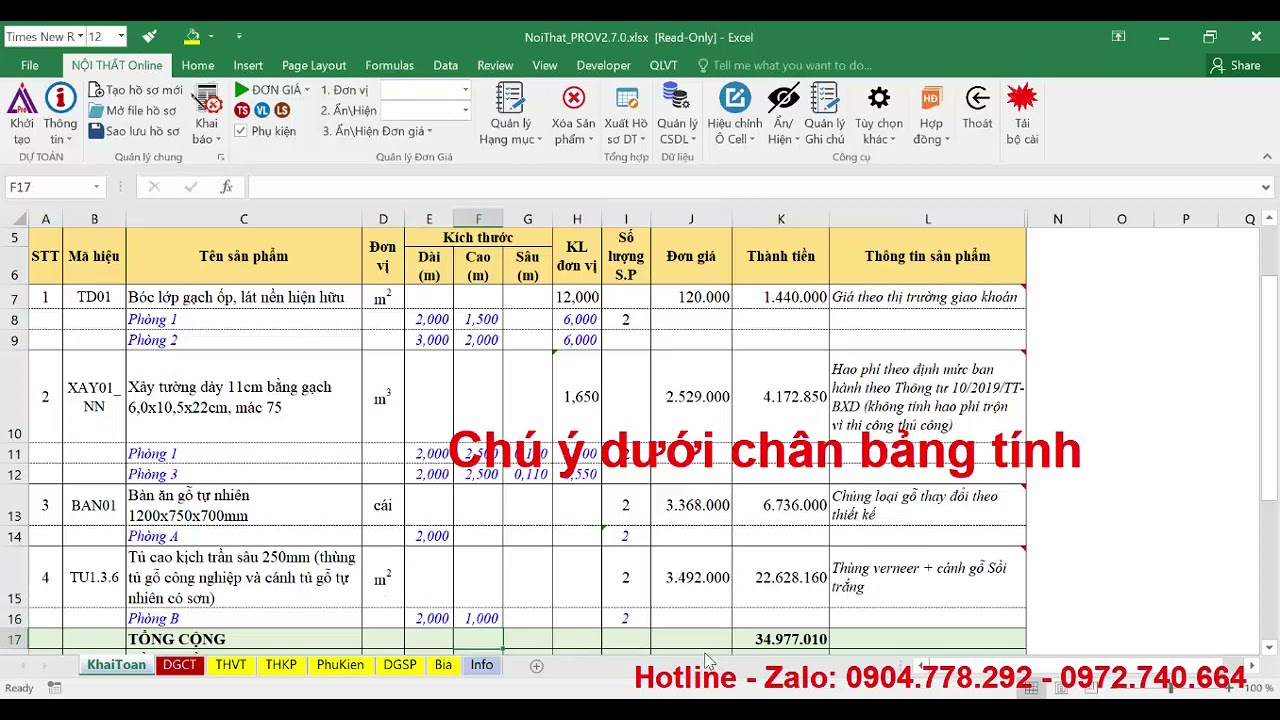Click in the formula bar input
Image resolution: width=1280 pixels, height=720 pixels.
click(752, 187)
